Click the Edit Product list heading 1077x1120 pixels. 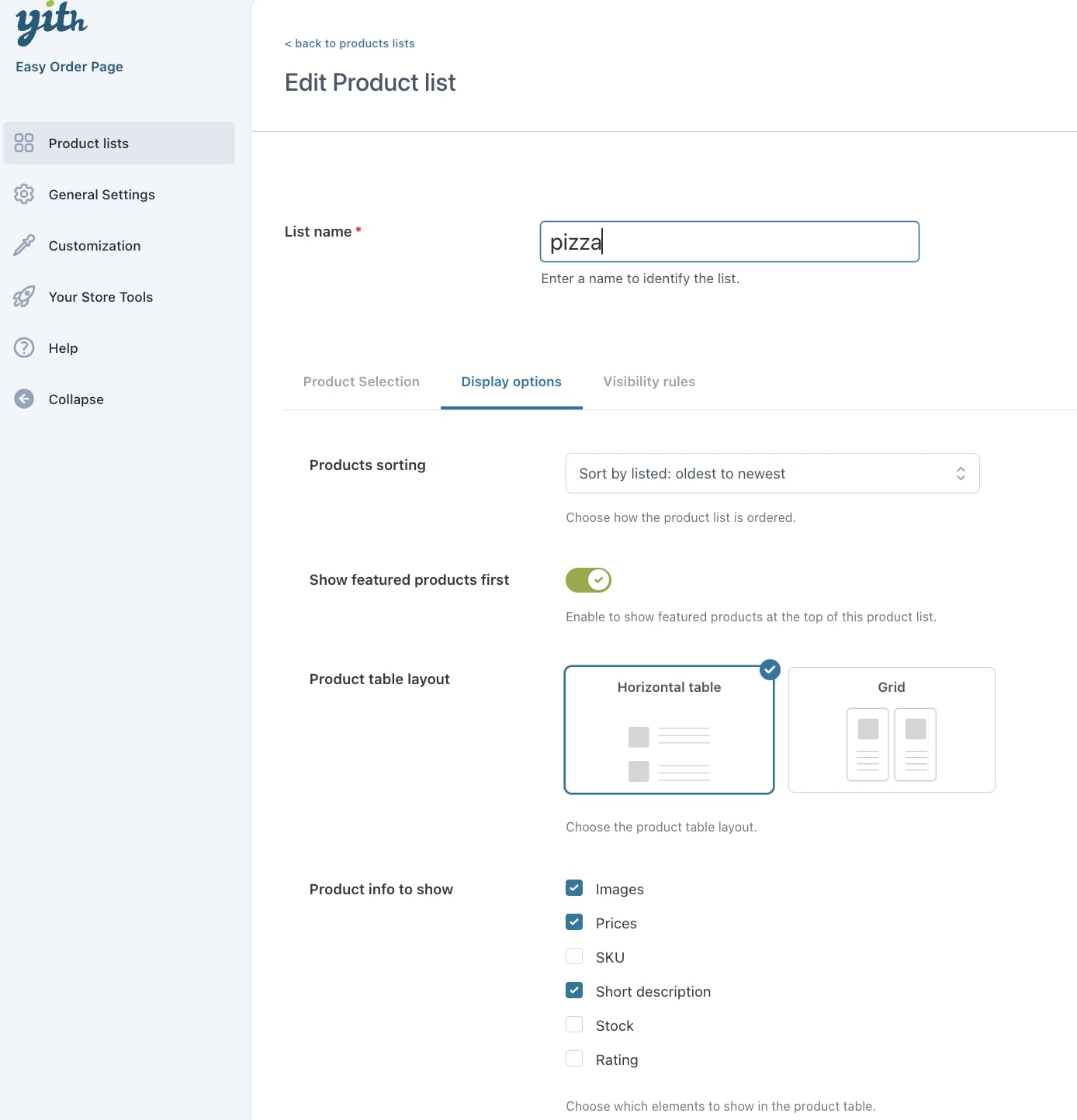pyautogui.click(x=370, y=82)
